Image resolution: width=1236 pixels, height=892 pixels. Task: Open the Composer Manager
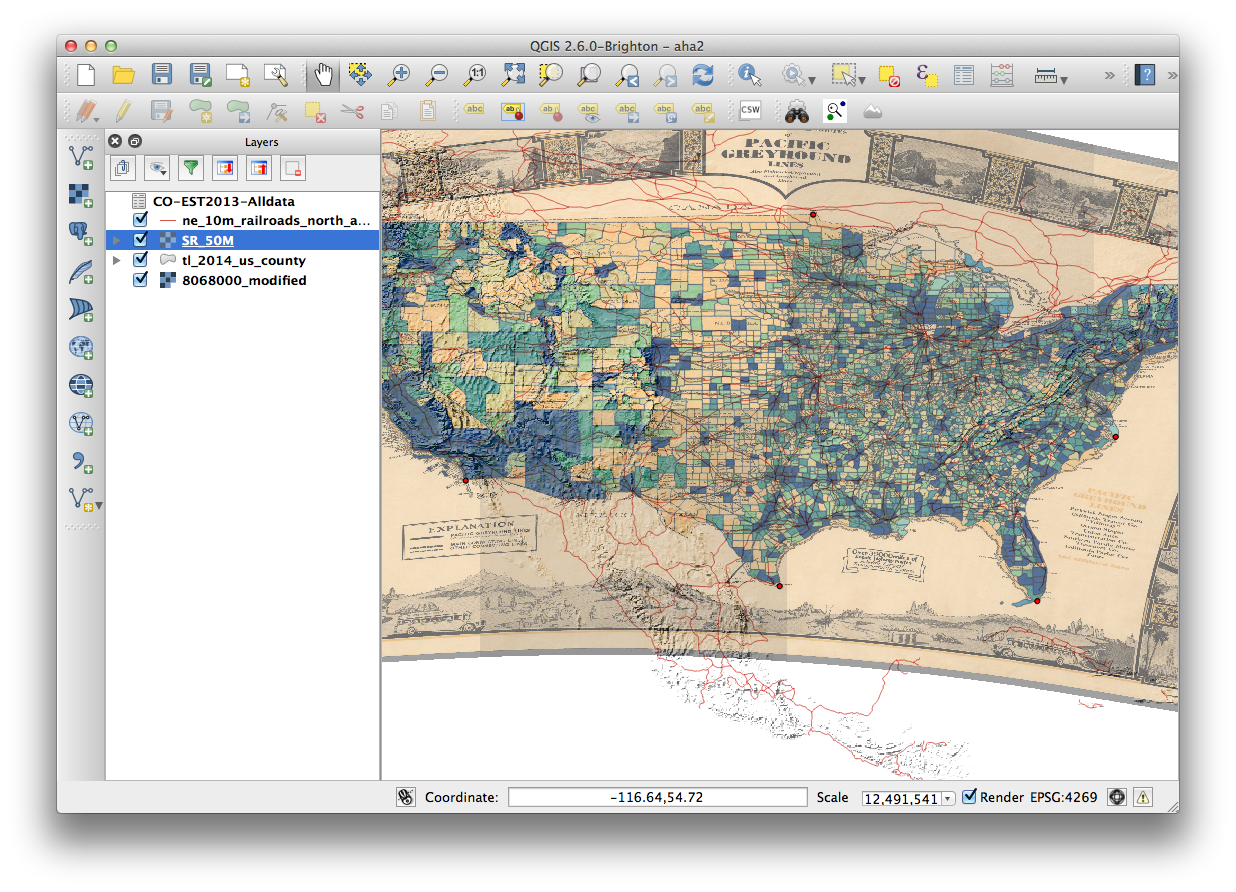[276, 74]
